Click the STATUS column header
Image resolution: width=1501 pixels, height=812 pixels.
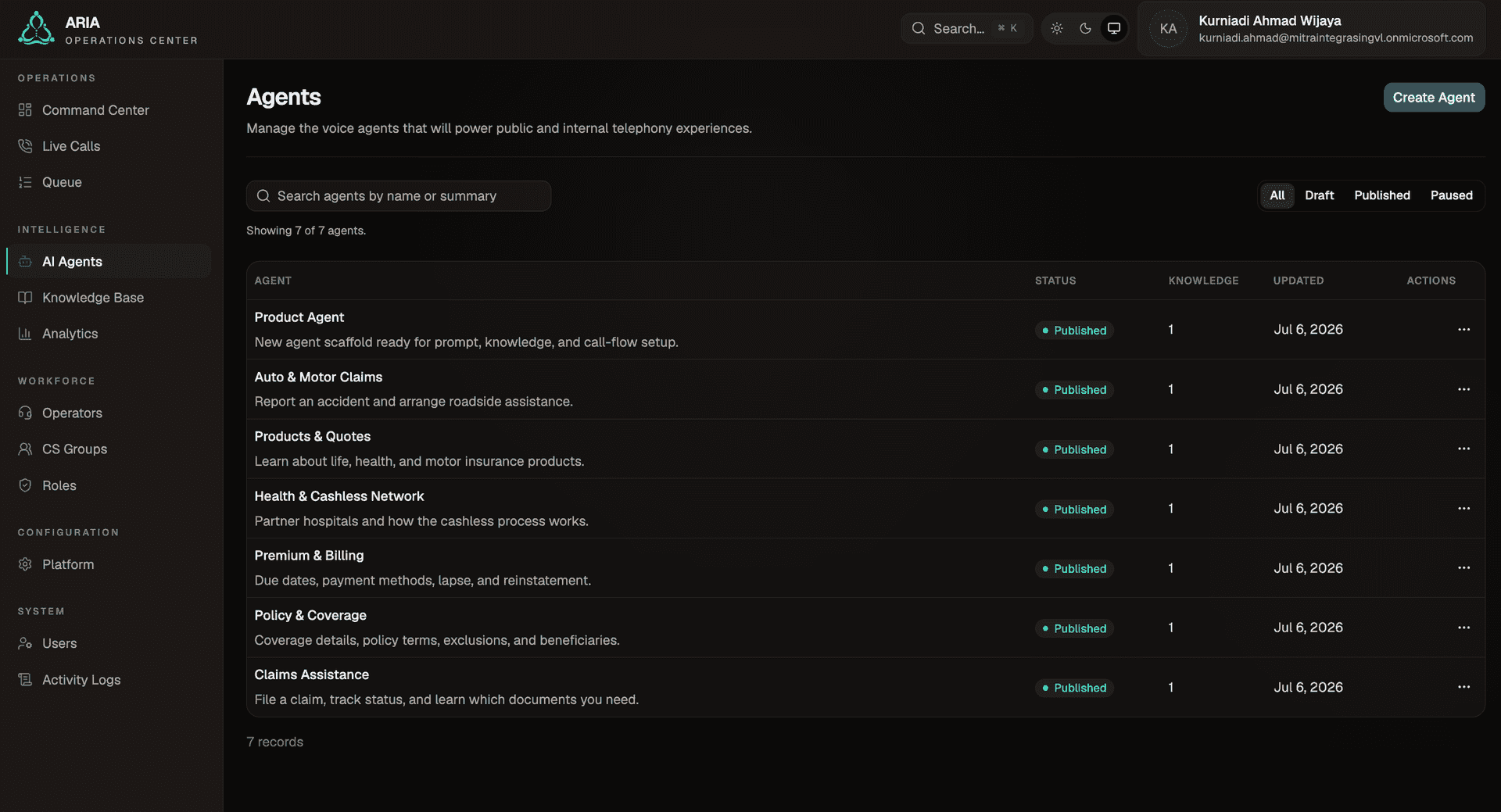pyautogui.click(x=1055, y=281)
